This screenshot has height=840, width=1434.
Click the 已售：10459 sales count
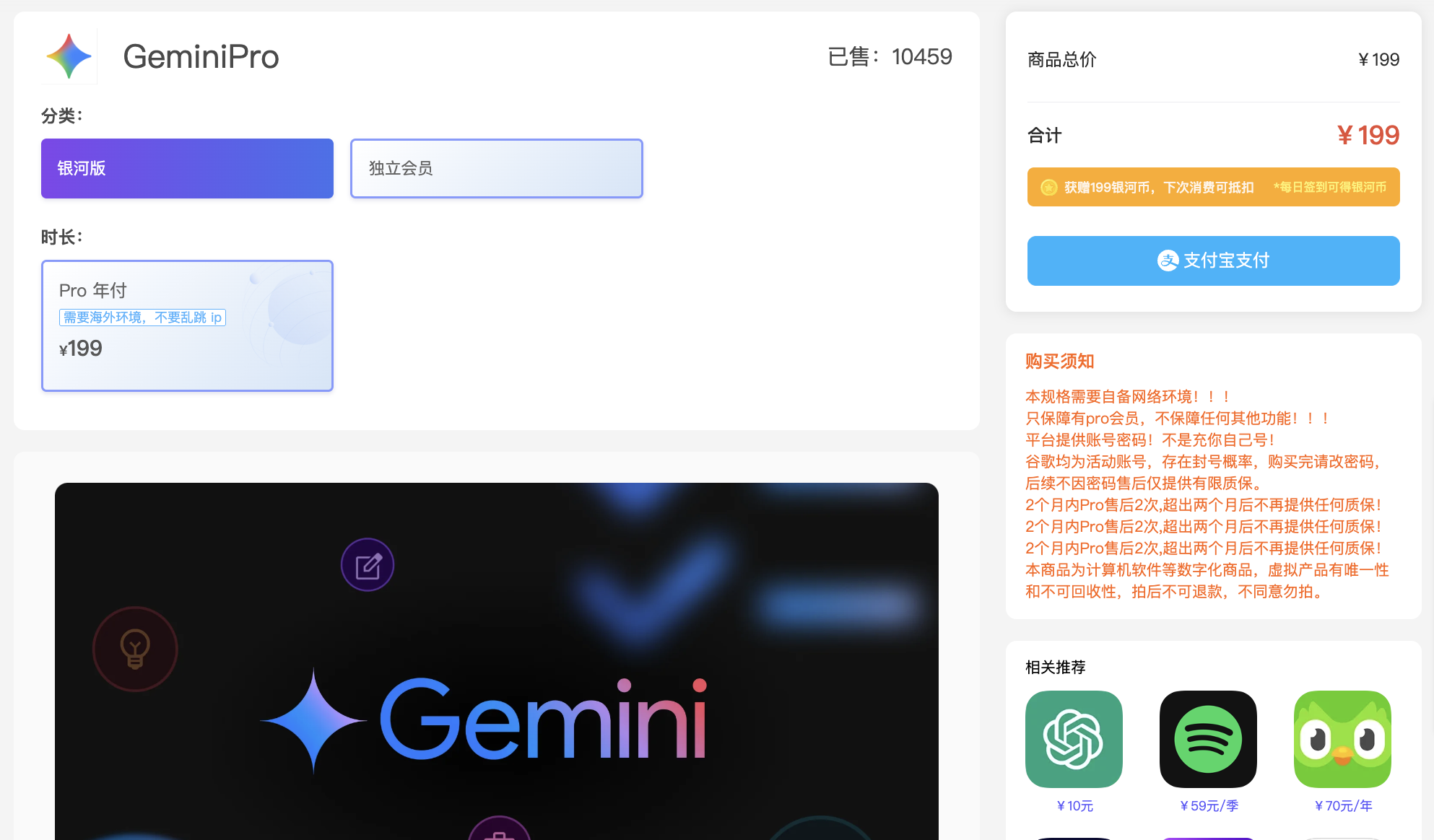click(x=890, y=56)
